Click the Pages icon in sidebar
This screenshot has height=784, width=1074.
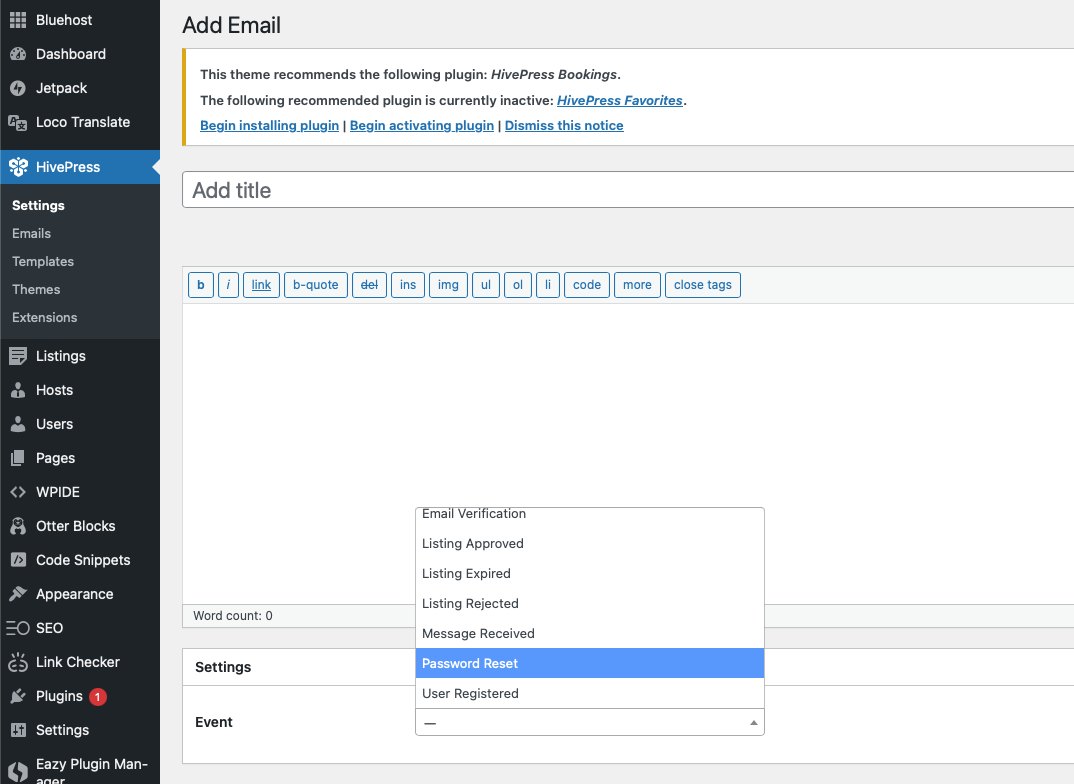click(18, 458)
